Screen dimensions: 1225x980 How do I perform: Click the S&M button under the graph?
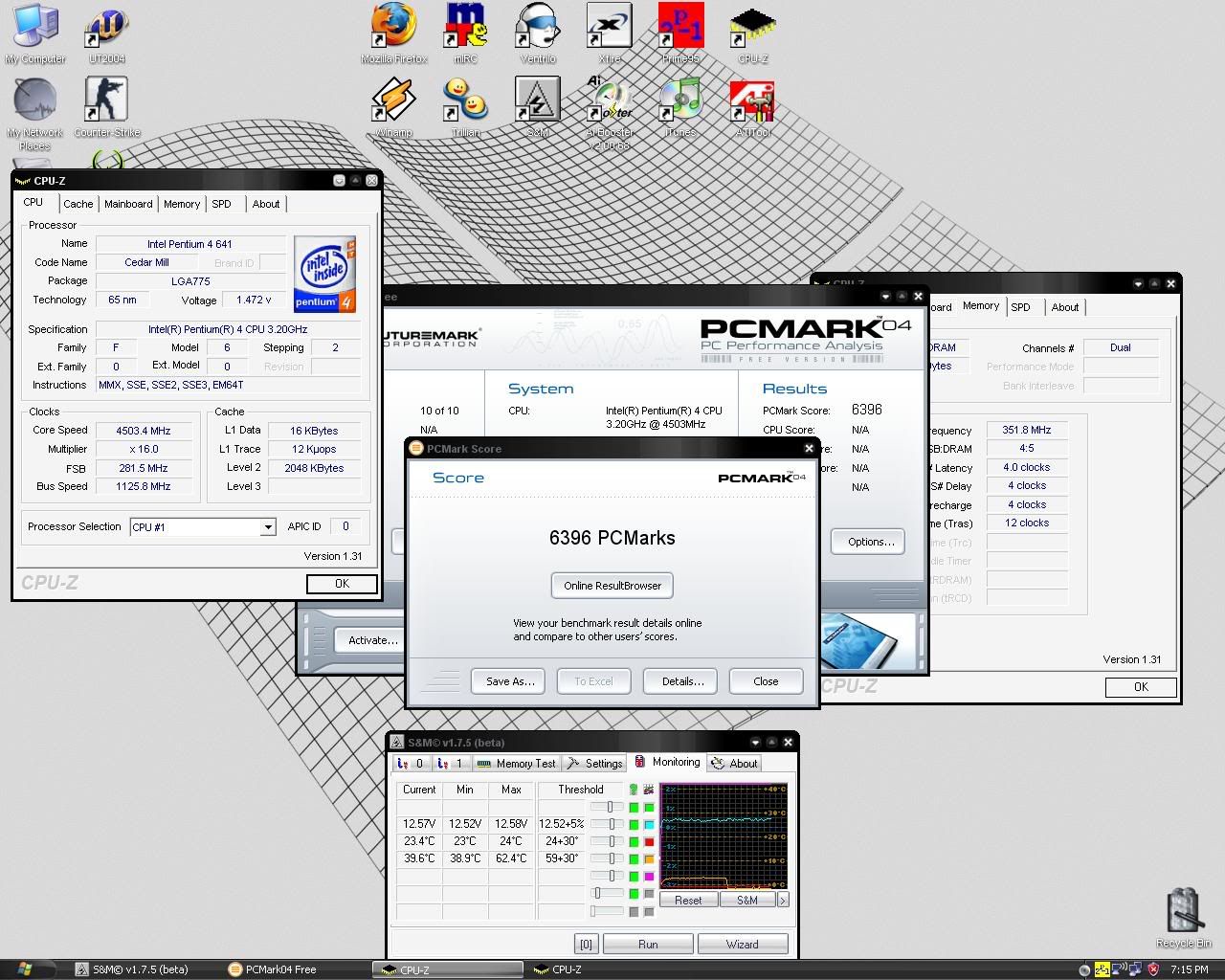pyautogui.click(x=747, y=900)
